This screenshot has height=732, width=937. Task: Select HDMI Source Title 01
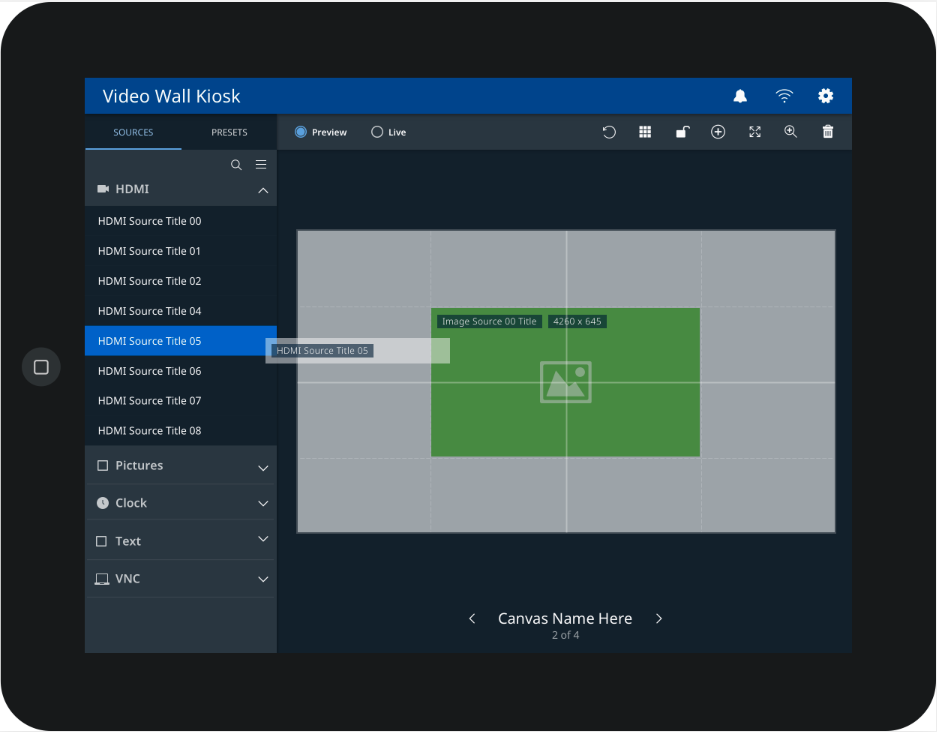pos(180,251)
